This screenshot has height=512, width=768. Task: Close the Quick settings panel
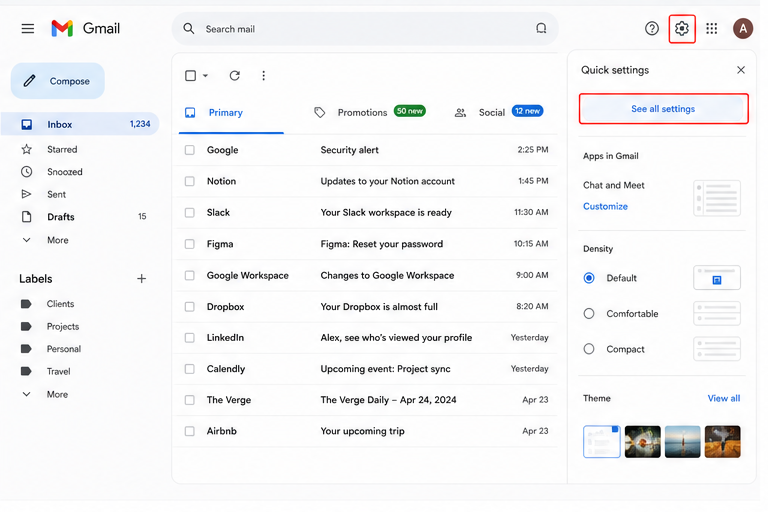pos(741,70)
